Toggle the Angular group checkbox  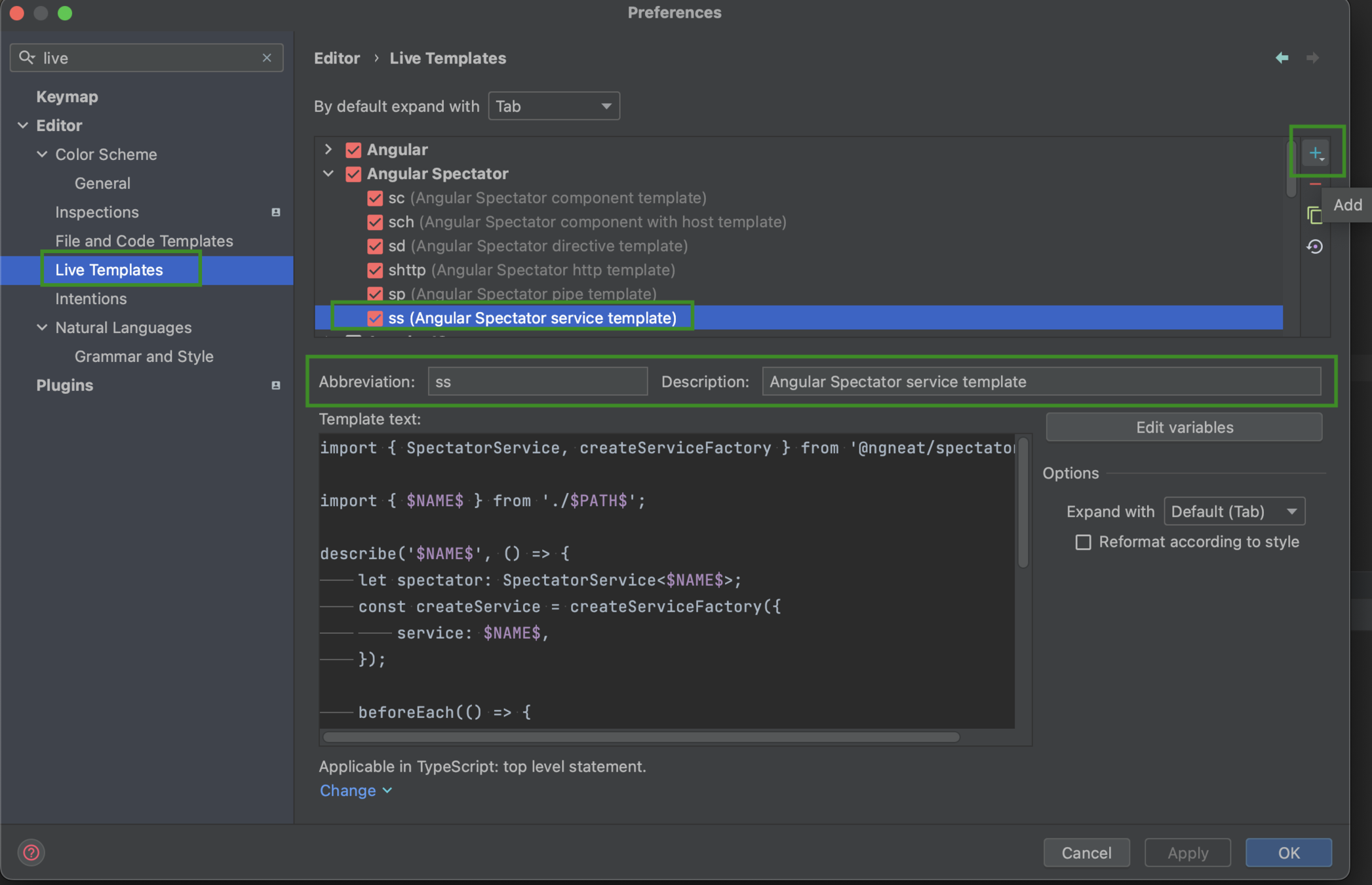pyautogui.click(x=353, y=150)
